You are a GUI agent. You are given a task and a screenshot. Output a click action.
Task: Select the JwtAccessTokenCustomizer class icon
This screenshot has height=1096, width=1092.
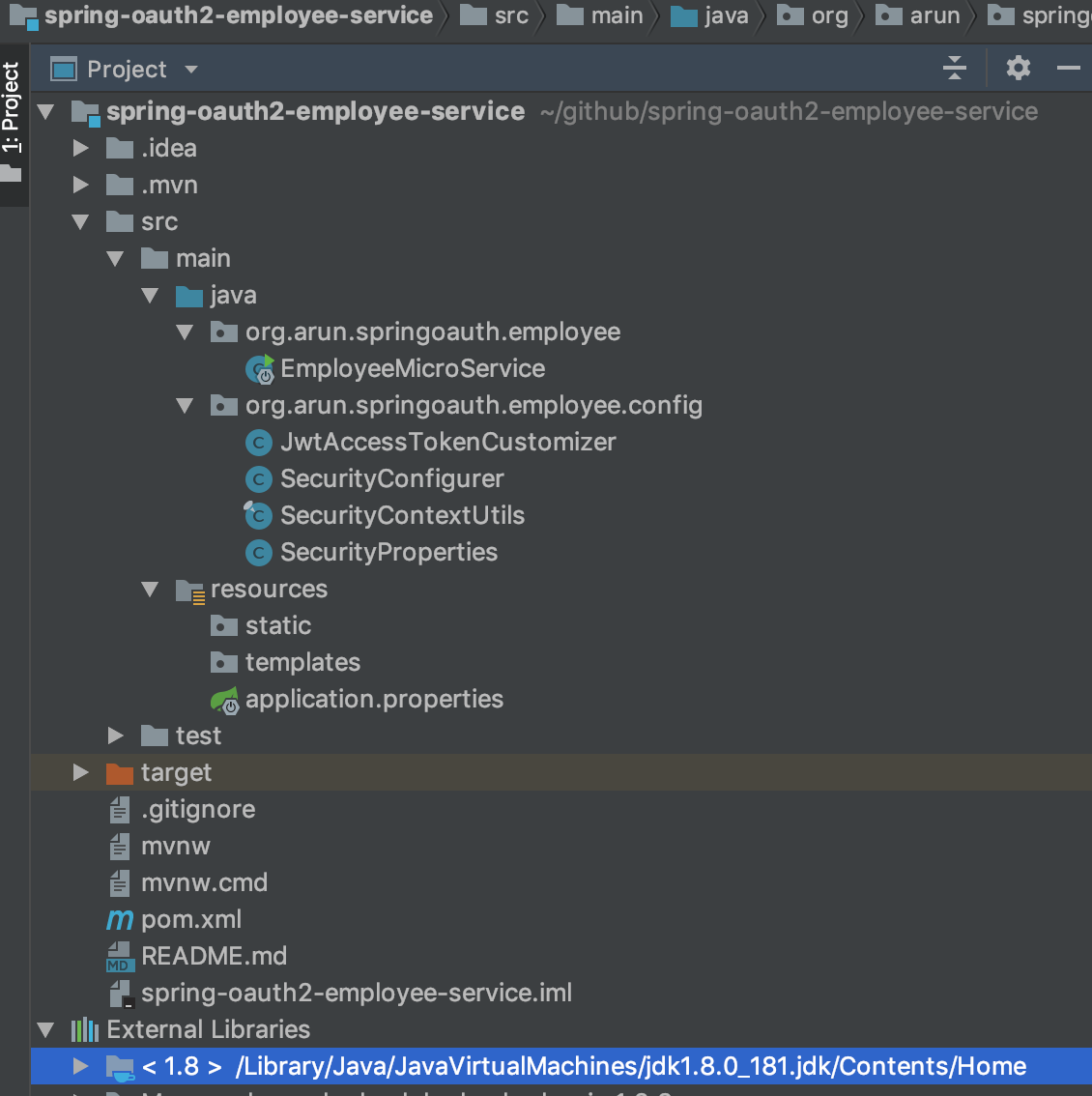pyautogui.click(x=258, y=442)
